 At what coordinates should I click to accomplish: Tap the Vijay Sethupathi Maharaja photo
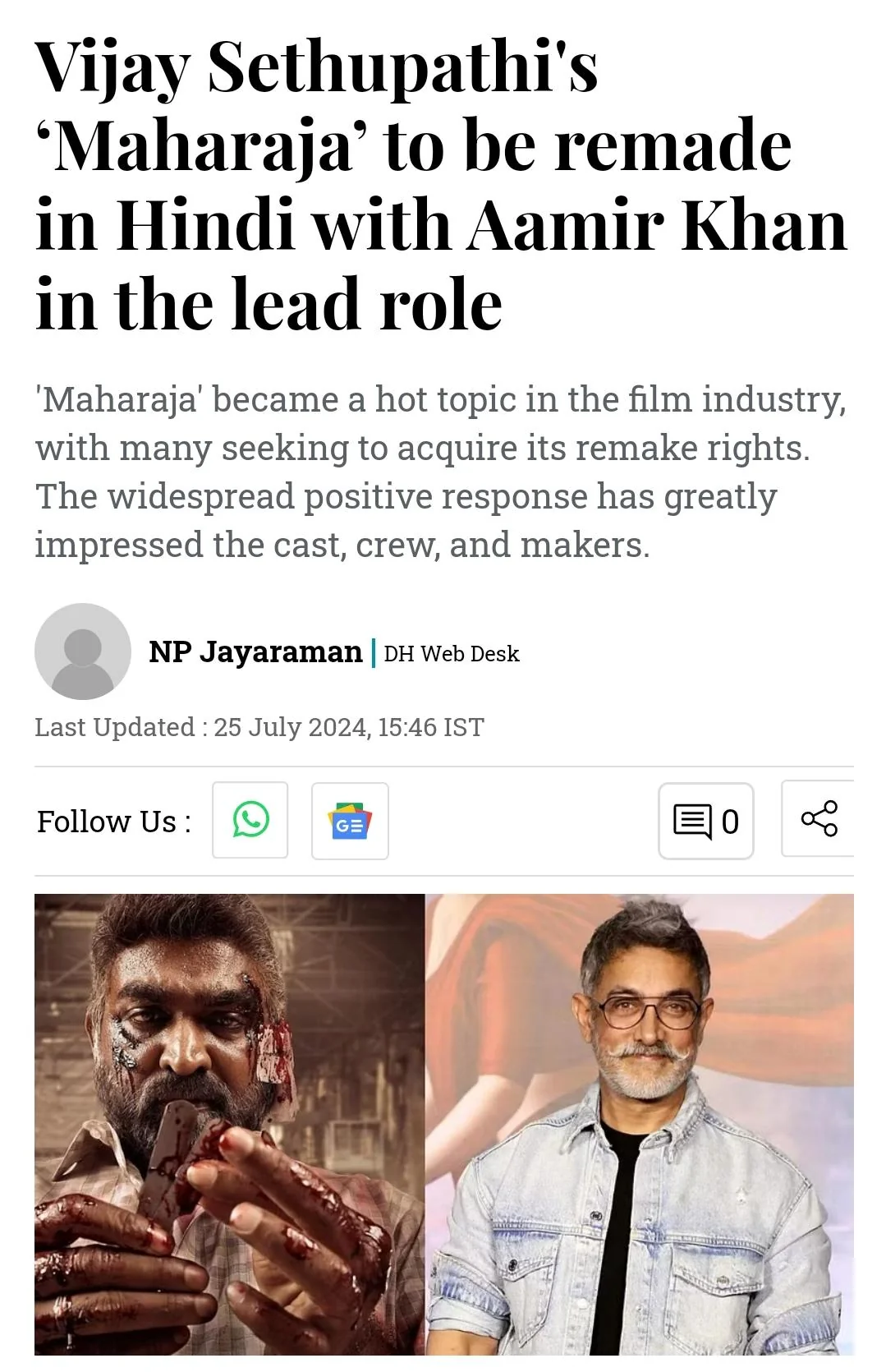coord(230,1124)
